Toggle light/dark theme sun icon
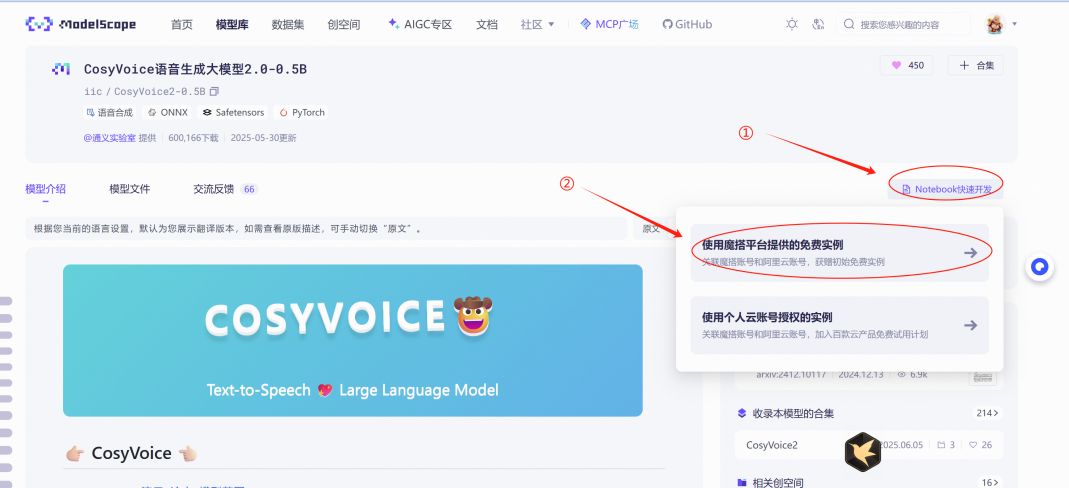 pyautogui.click(x=792, y=25)
